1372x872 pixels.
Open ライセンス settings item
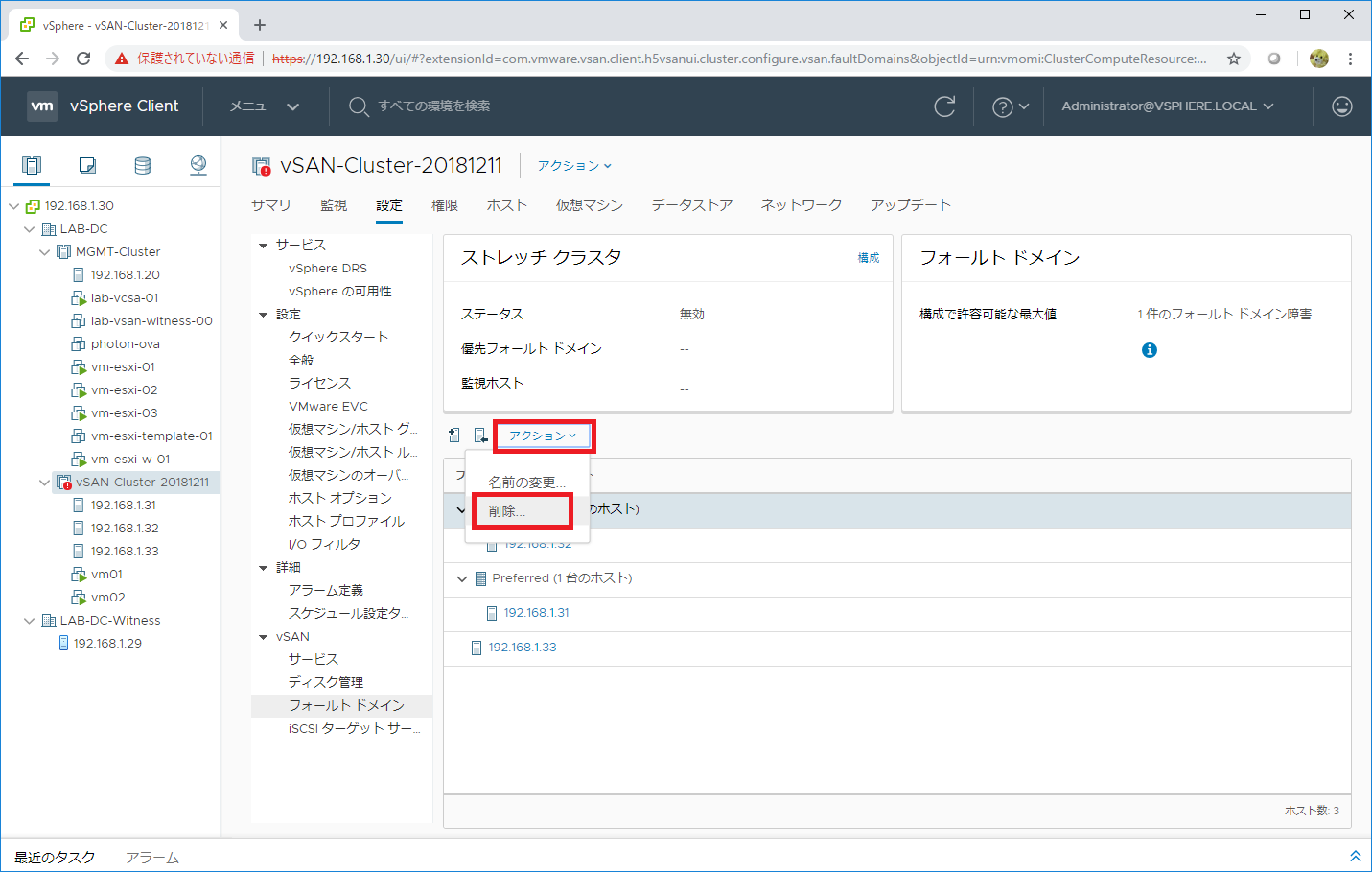point(320,384)
